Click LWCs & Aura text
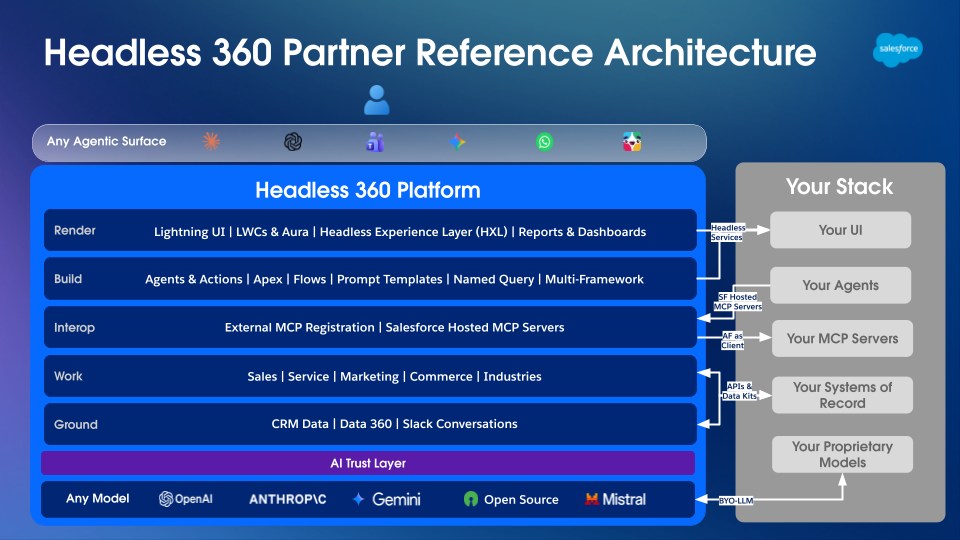The width and height of the screenshot is (960, 540). [272, 232]
